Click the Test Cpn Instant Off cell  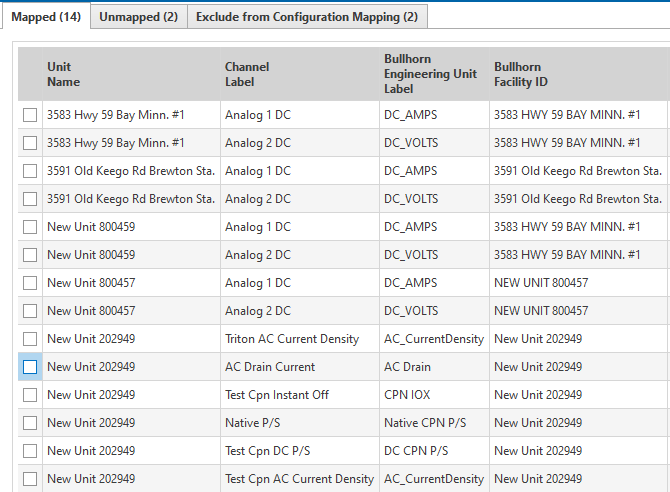coord(300,395)
